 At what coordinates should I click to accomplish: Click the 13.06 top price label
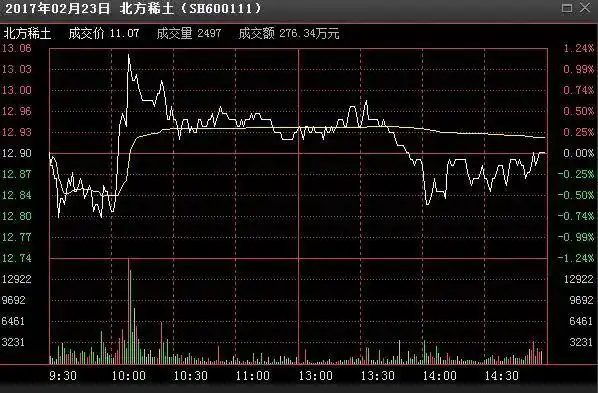pos(17,48)
